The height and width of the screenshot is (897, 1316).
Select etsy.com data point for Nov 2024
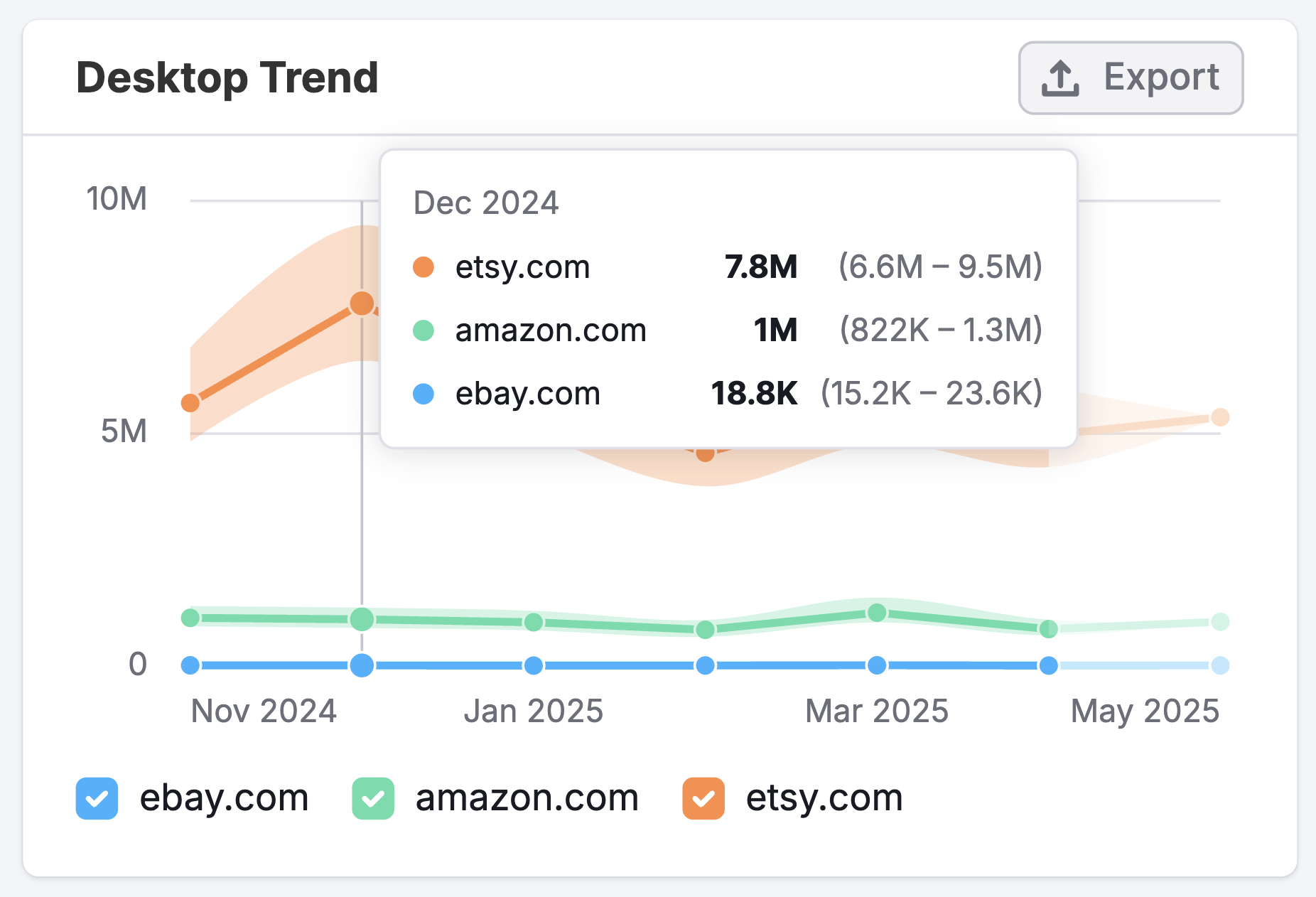click(190, 403)
